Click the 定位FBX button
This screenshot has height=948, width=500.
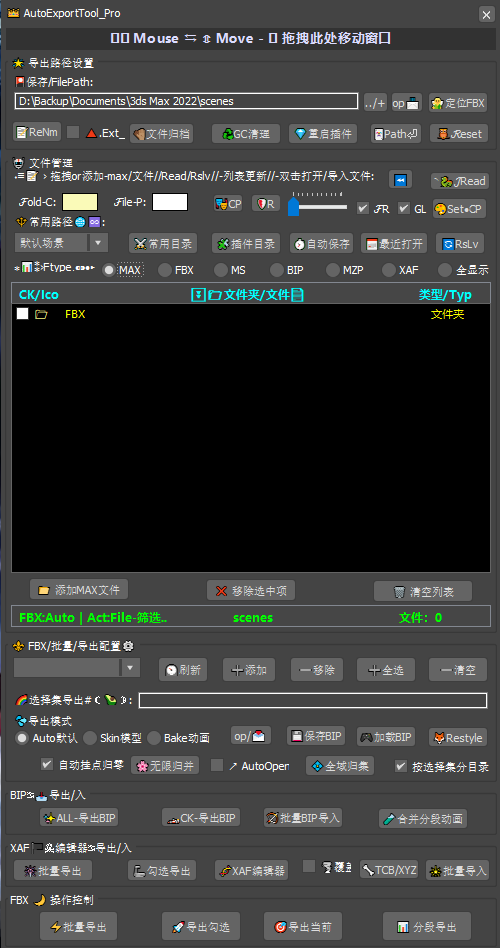pyautogui.click(x=458, y=103)
